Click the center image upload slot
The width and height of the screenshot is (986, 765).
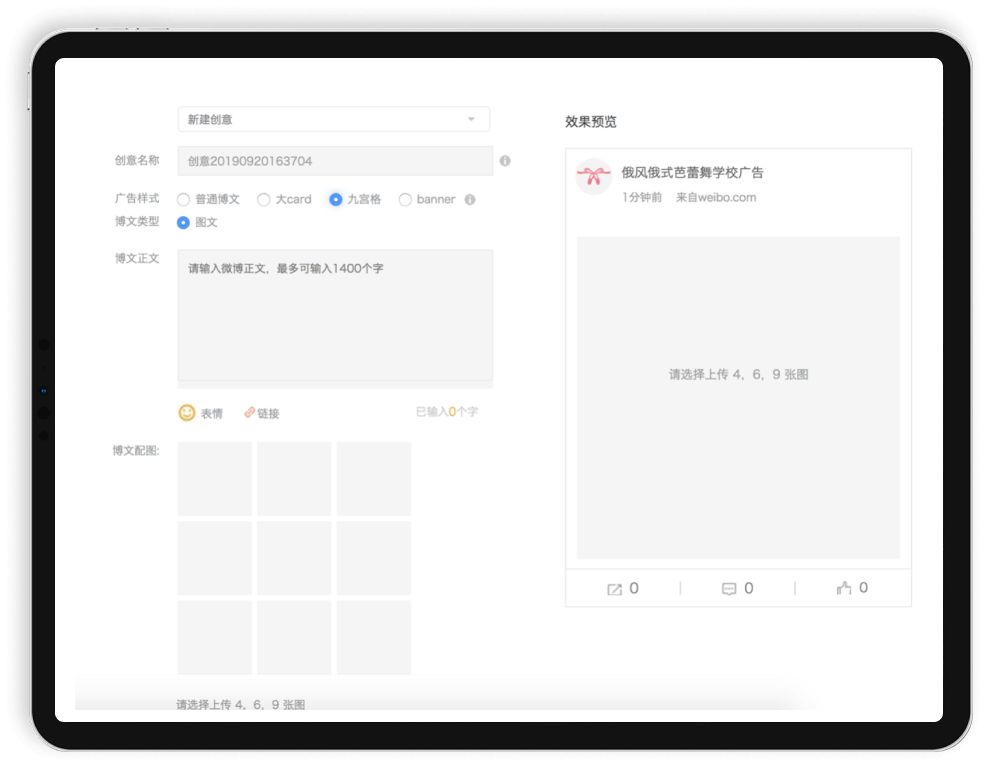click(x=294, y=558)
